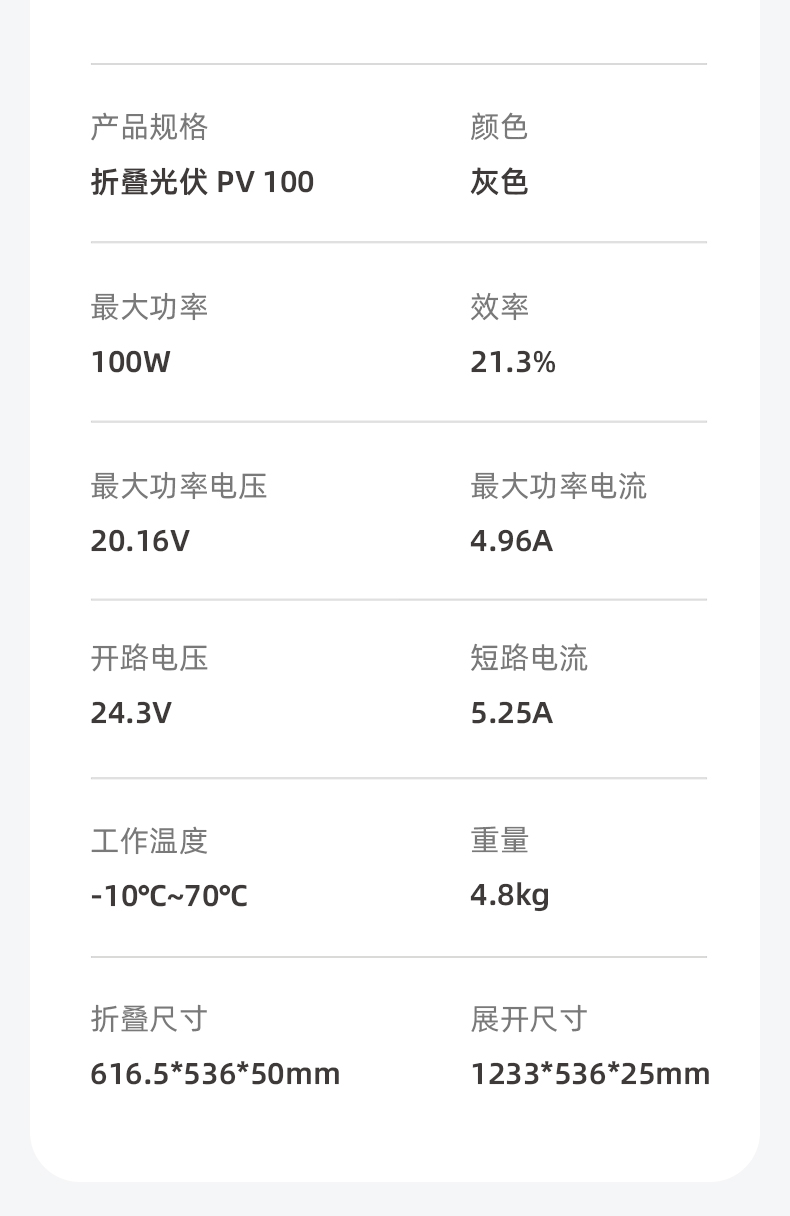The width and height of the screenshot is (790, 1216).
Task: Click the 最大功率电流 label
Action: 559,486
